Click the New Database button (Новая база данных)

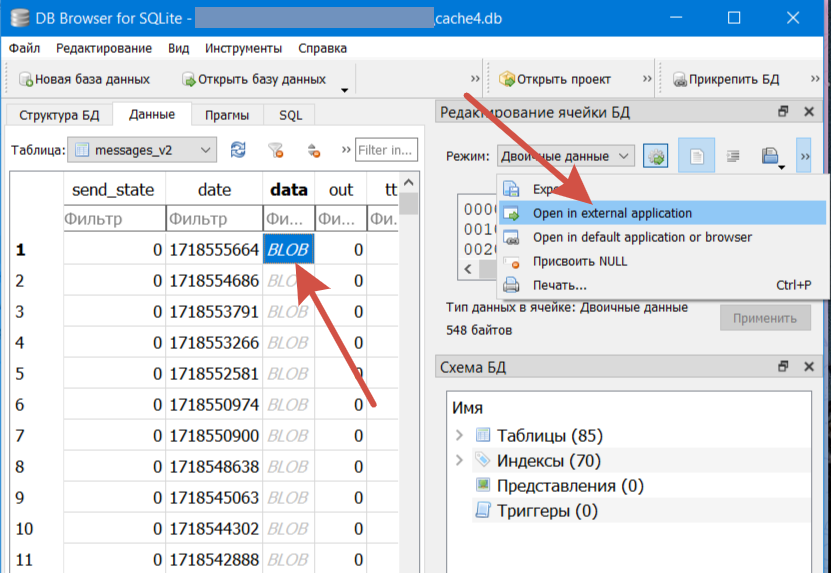(85, 80)
